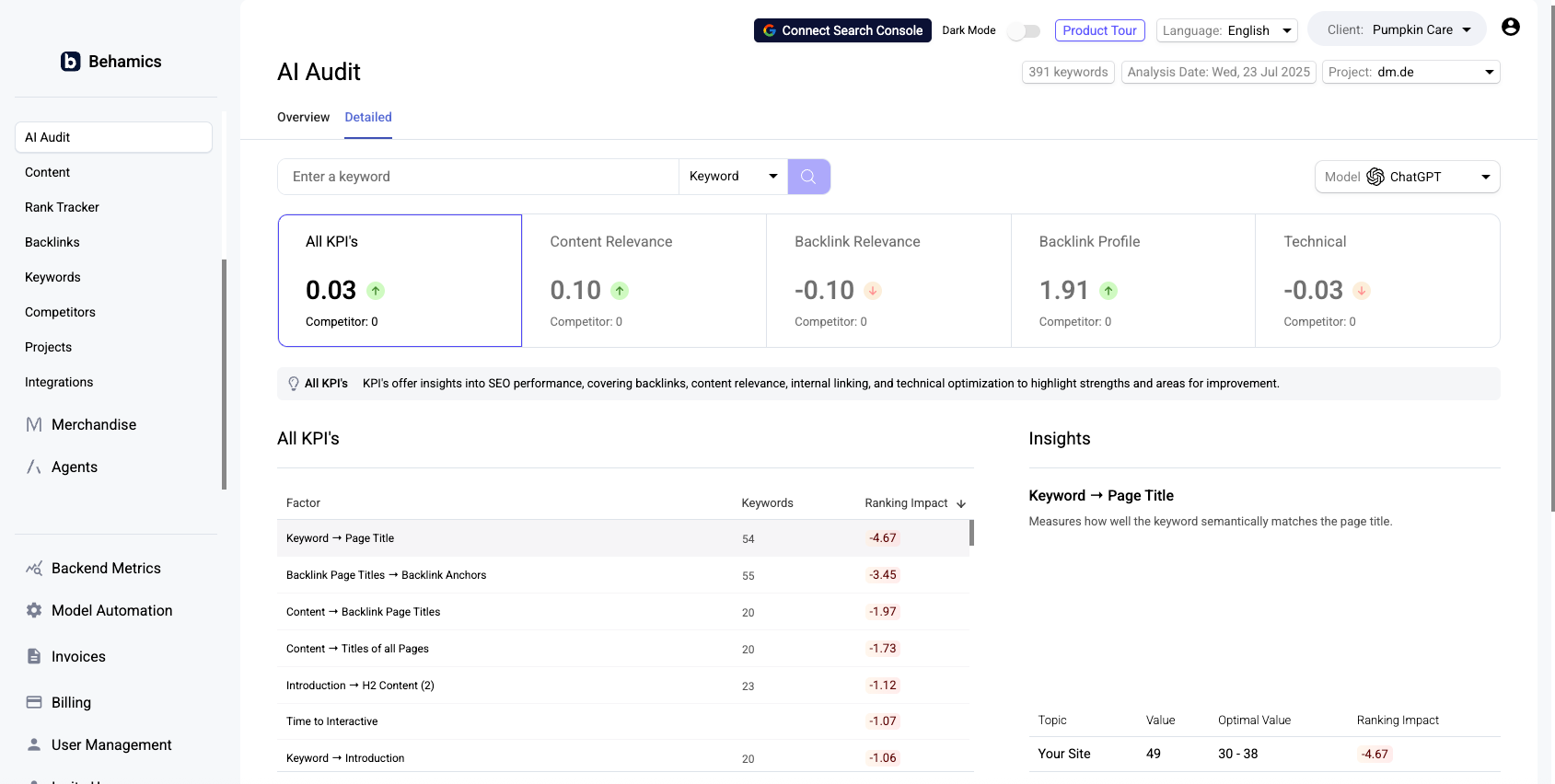
Task: Expand the Project dm.de dropdown
Action: pos(1410,72)
